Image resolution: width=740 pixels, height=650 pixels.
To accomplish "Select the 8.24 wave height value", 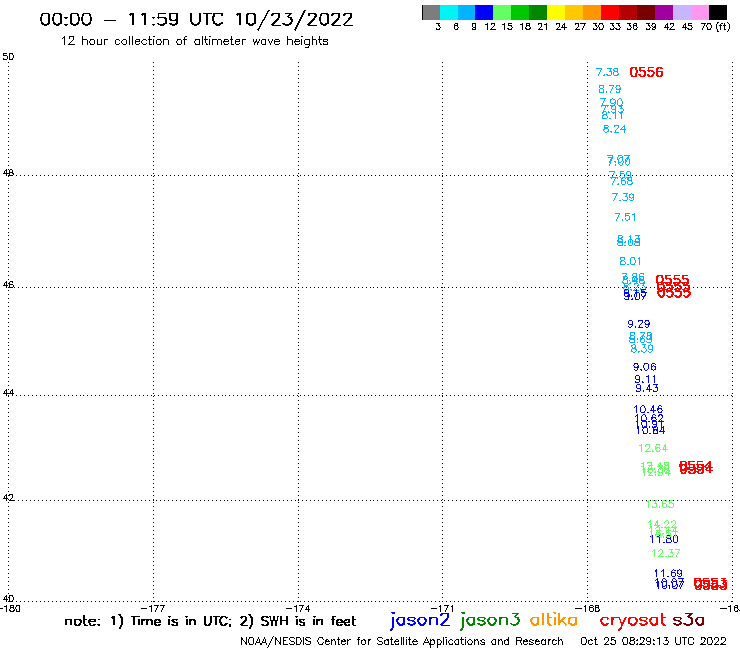I will click(614, 129).
